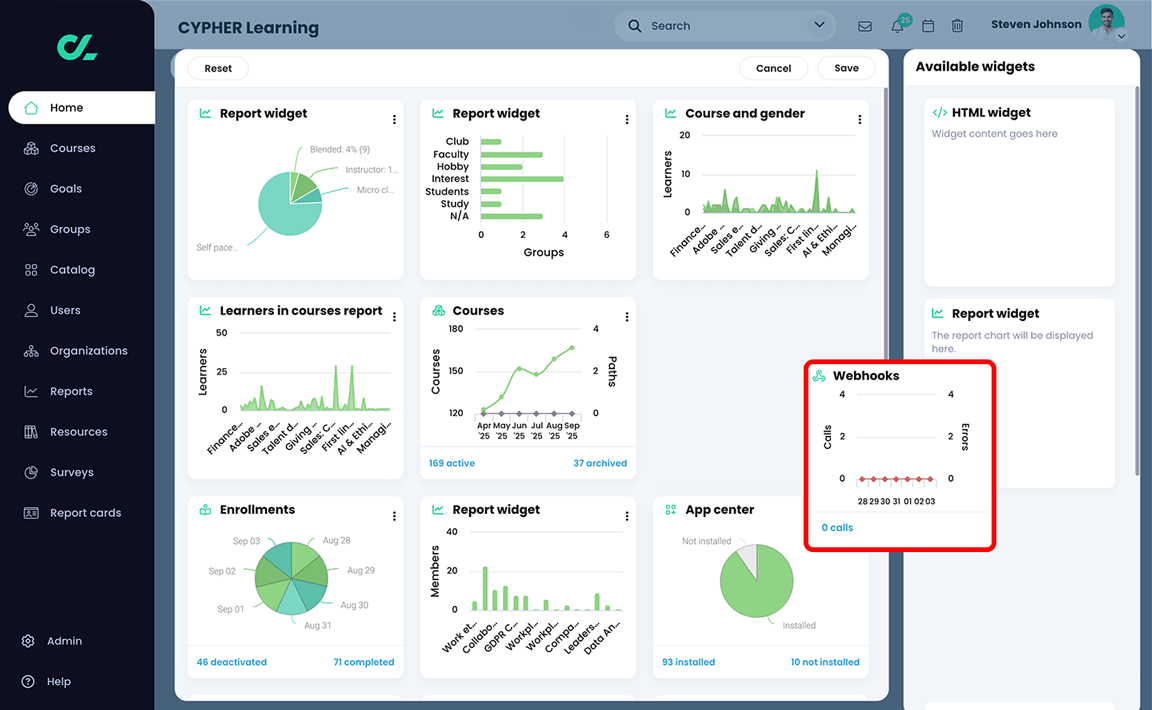
Task: Open options menu of Members Report widget
Action: coord(627,516)
